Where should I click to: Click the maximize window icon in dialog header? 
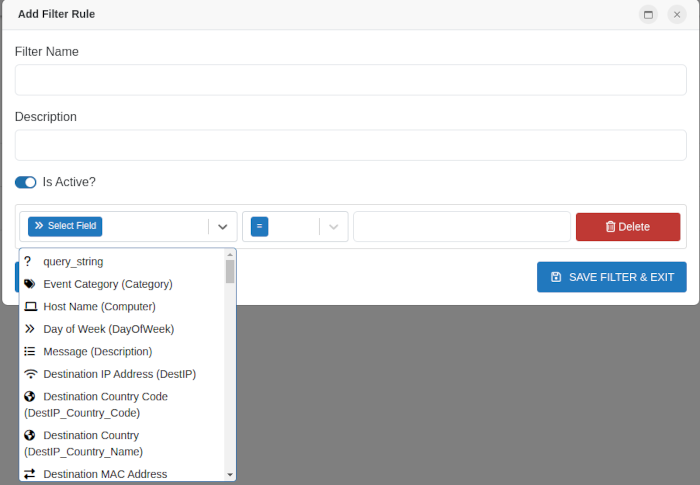click(x=648, y=15)
